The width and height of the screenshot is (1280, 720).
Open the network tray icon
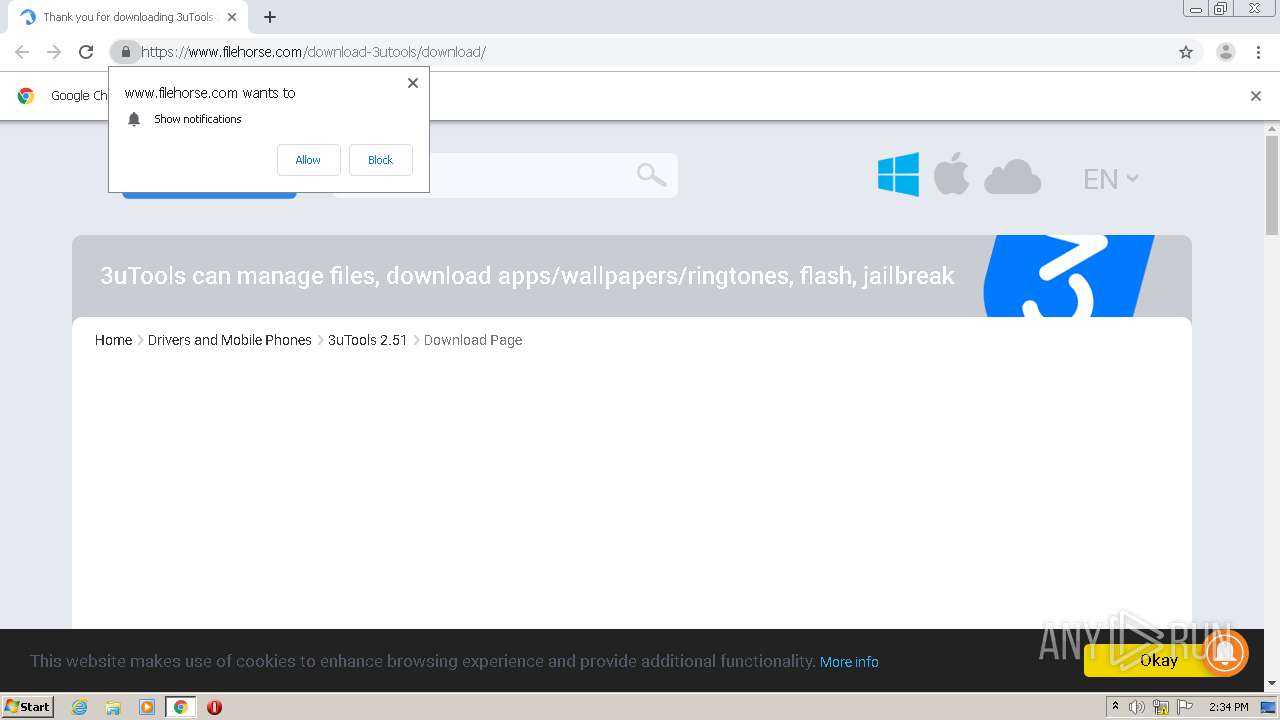[1161, 707]
